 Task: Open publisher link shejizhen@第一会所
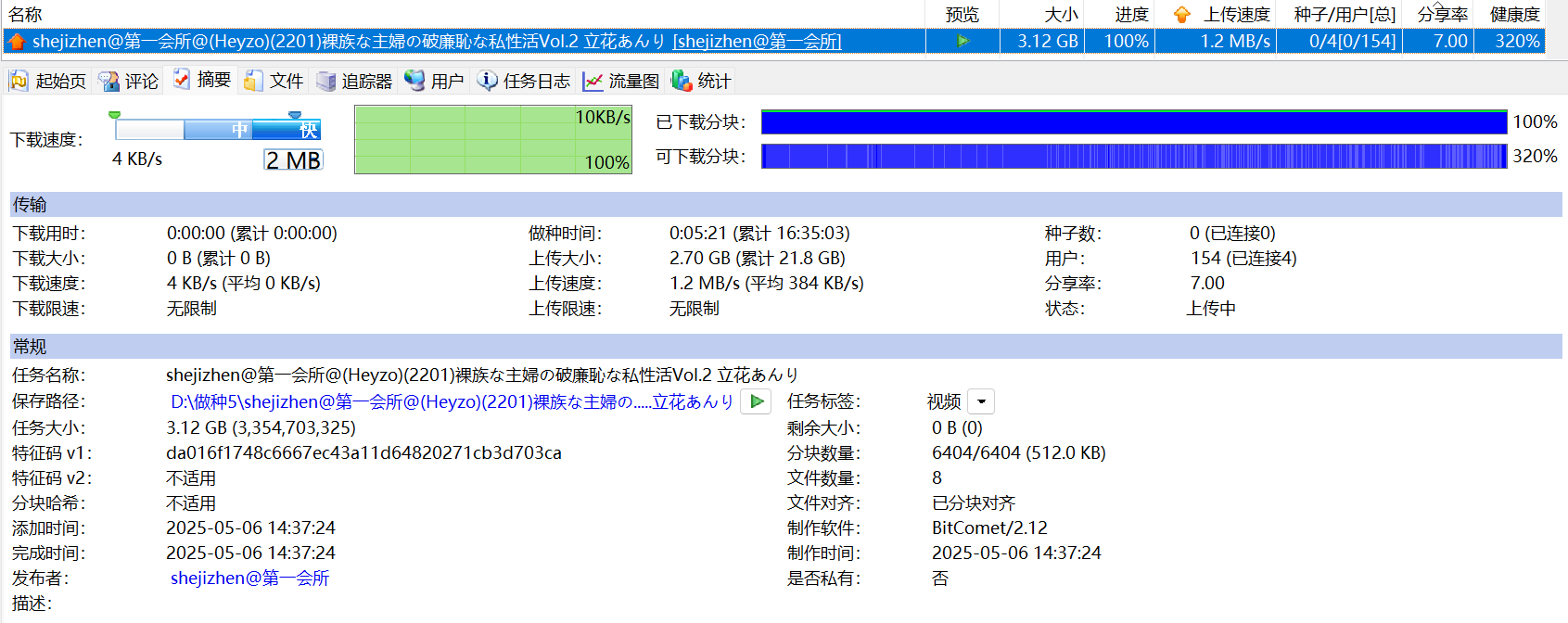[249, 578]
